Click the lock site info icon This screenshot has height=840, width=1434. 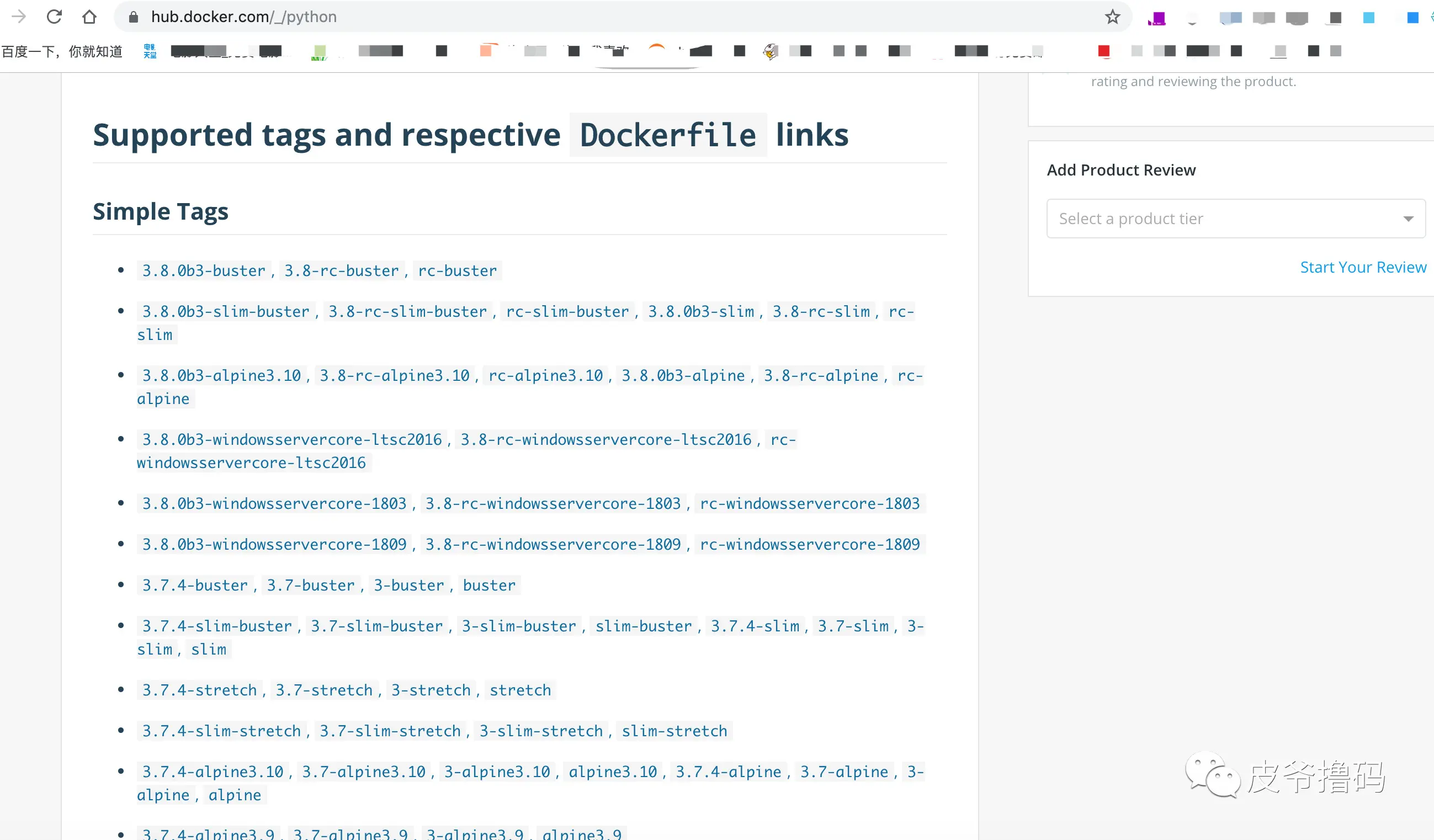tap(134, 17)
